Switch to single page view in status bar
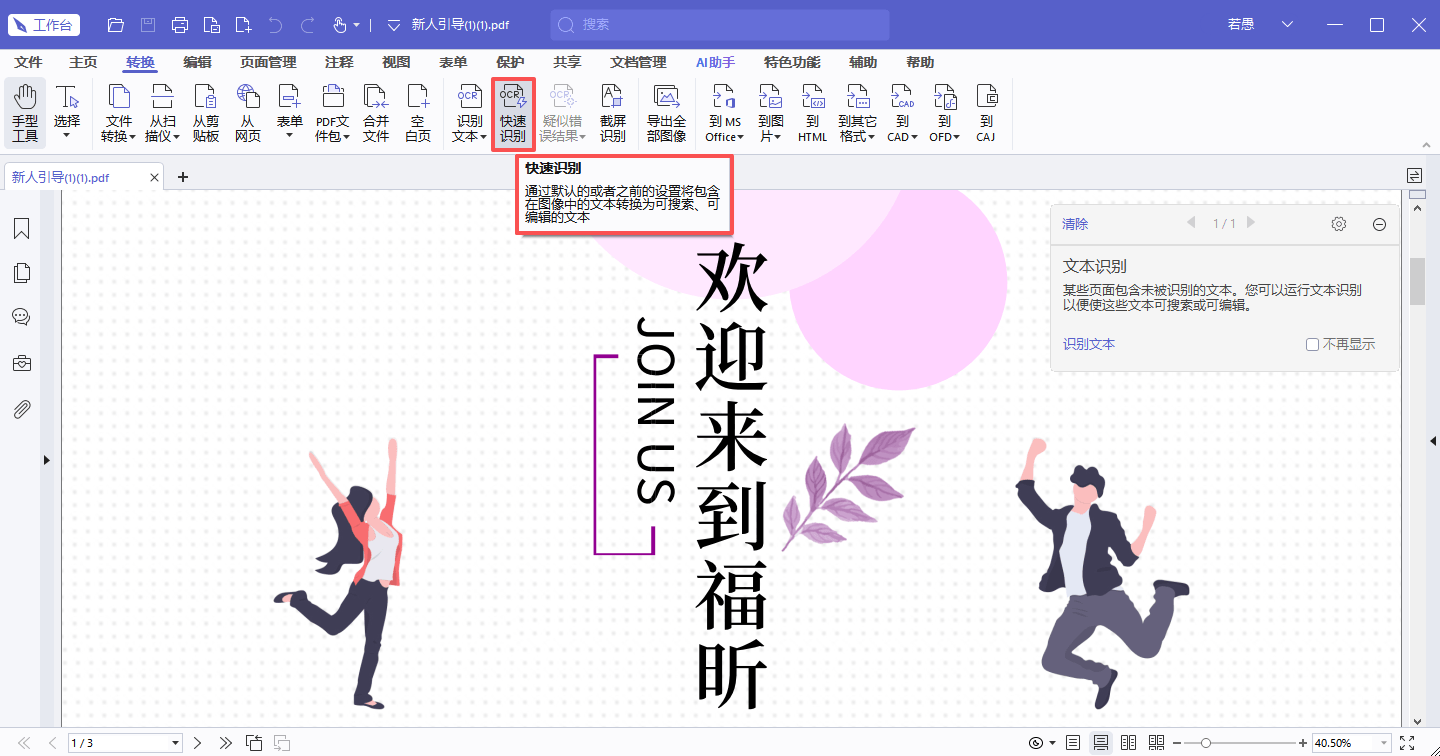 coord(1073,743)
